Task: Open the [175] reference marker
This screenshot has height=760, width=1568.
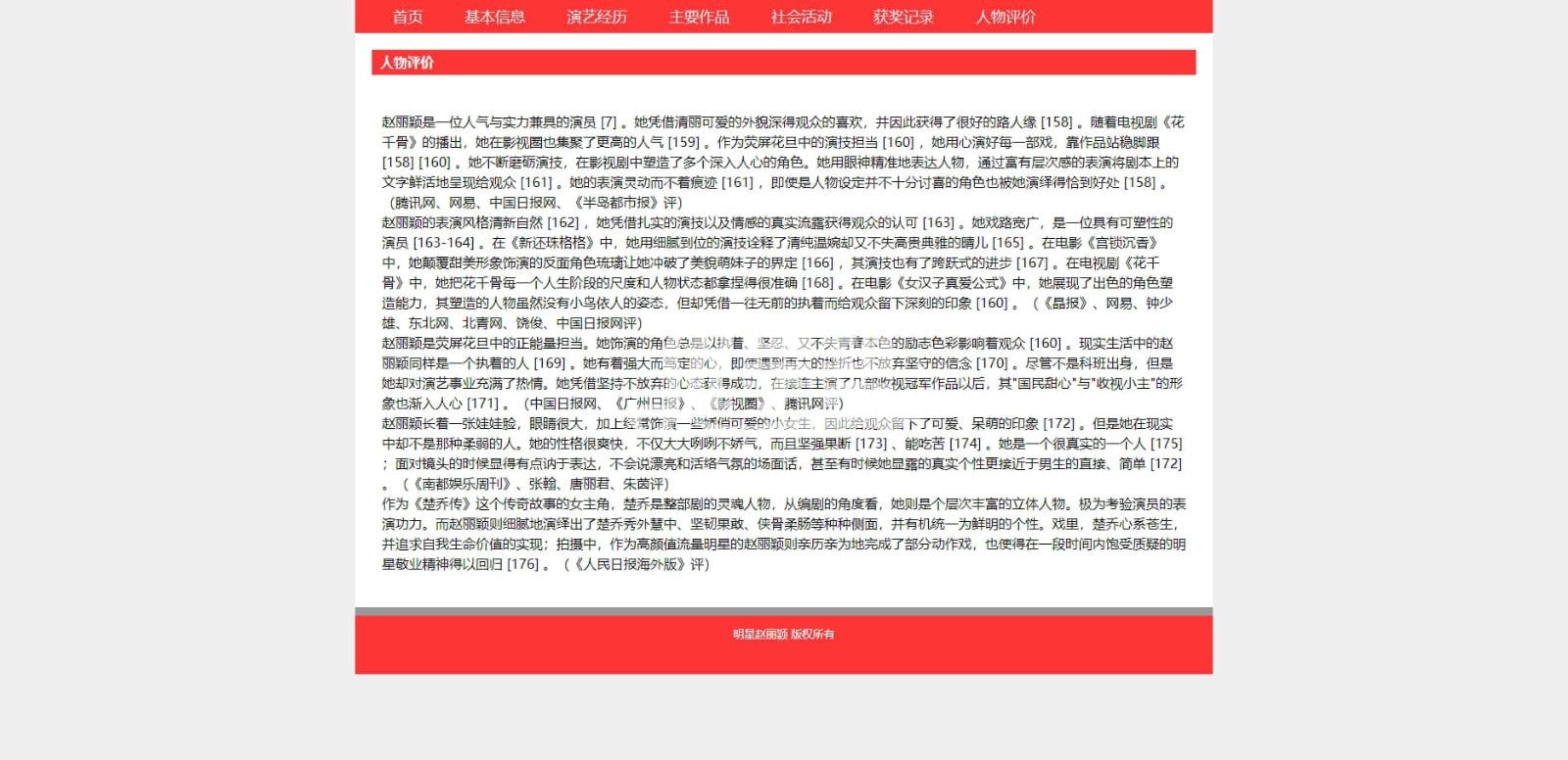Action: tap(1165, 444)
